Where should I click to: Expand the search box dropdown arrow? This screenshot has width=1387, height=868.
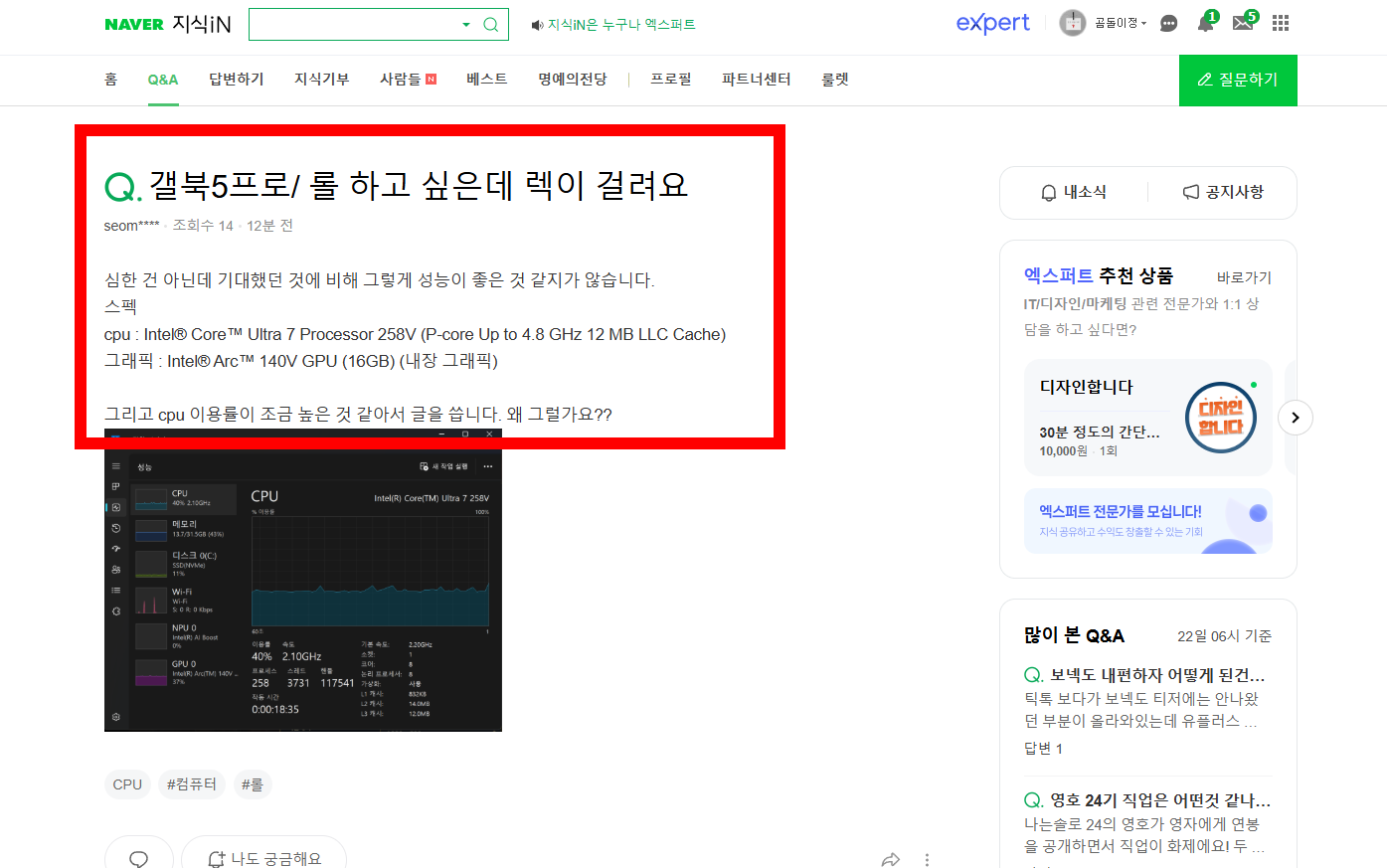(465, 25)
